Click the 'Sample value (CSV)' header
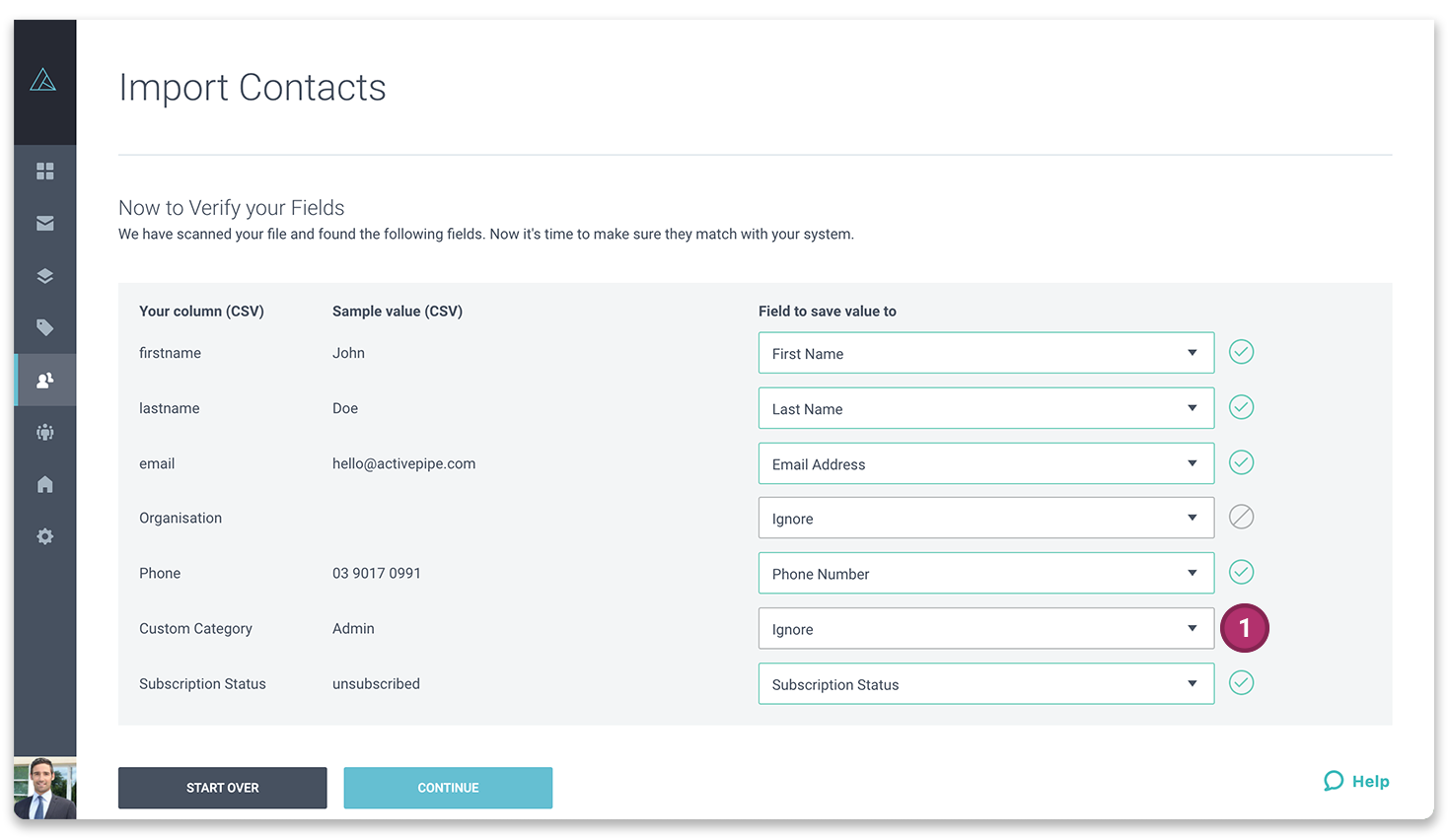This screenshot has height=840, width=1449. 398,311
